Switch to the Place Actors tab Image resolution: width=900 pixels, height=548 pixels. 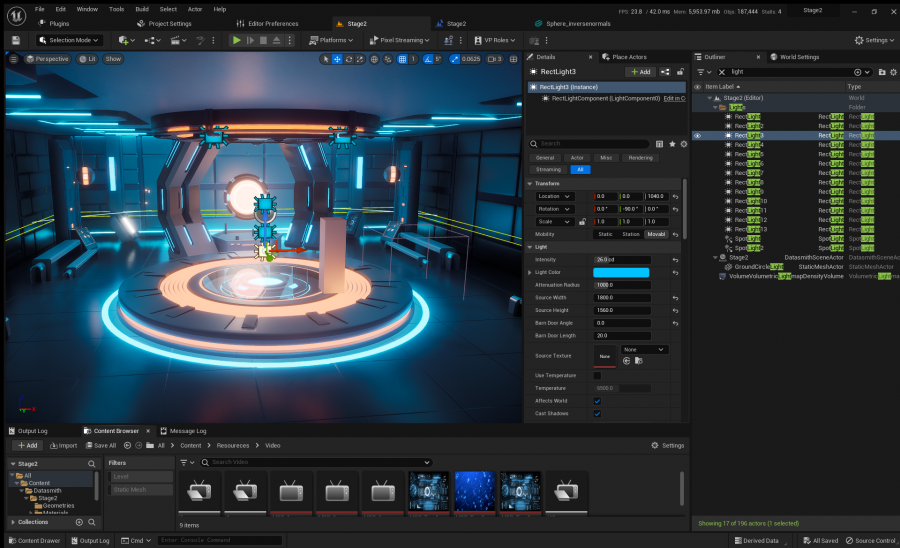click(x=624, y=57)
